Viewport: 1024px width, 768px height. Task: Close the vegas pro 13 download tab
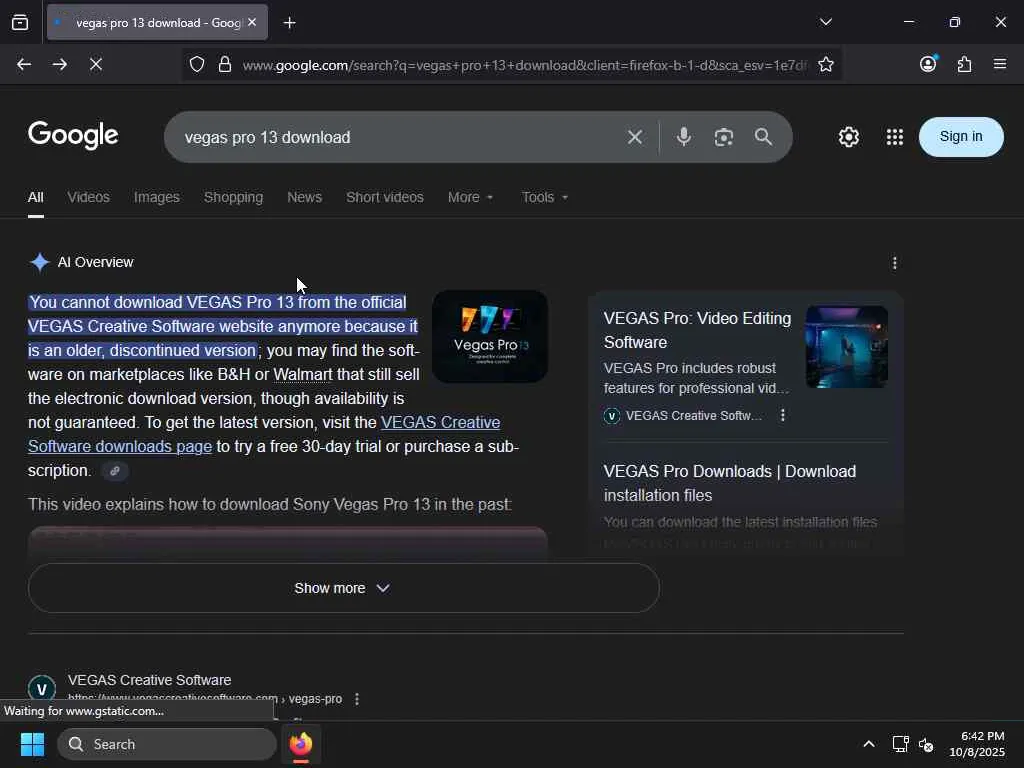coord(252,22)
